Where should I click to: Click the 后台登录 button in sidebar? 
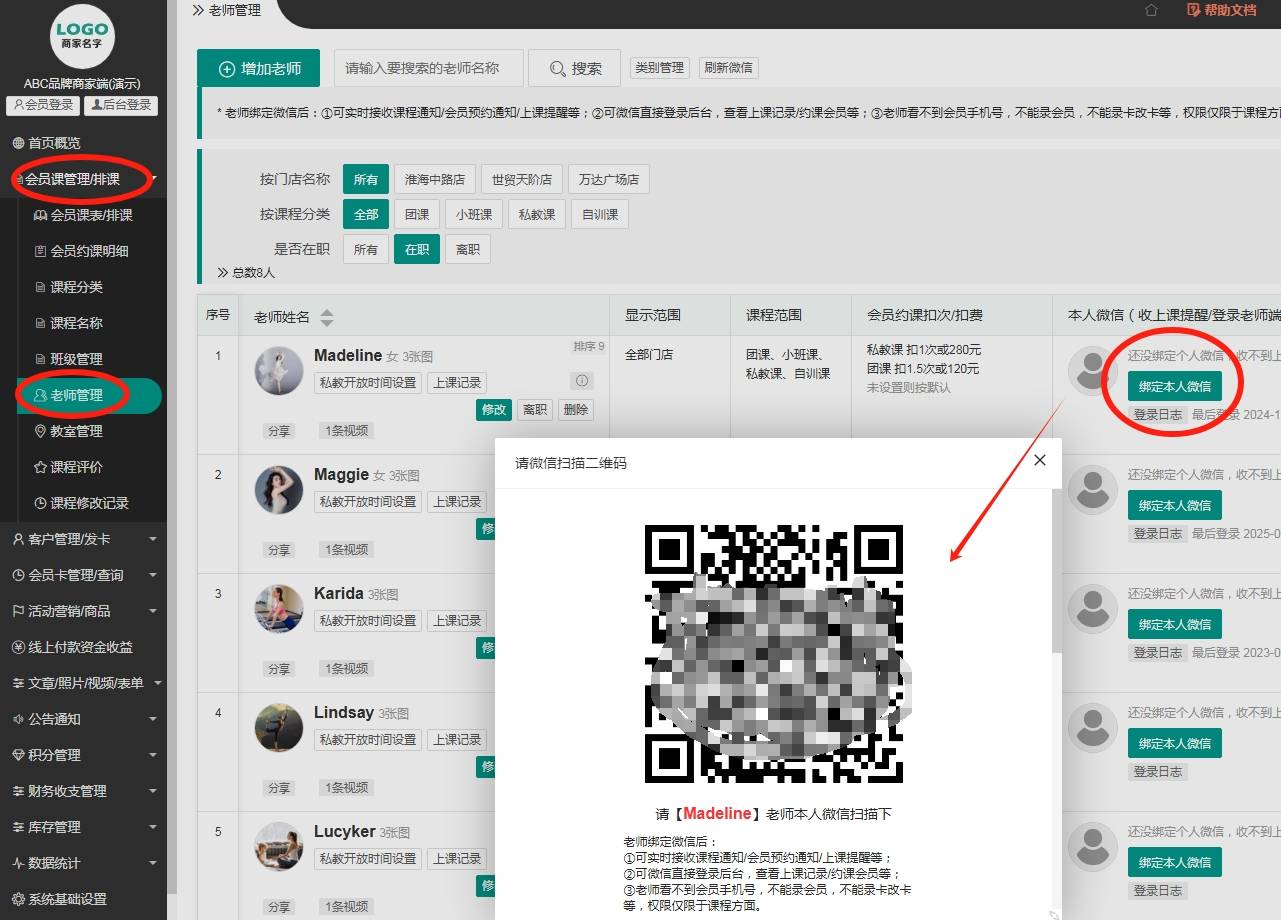121,105
